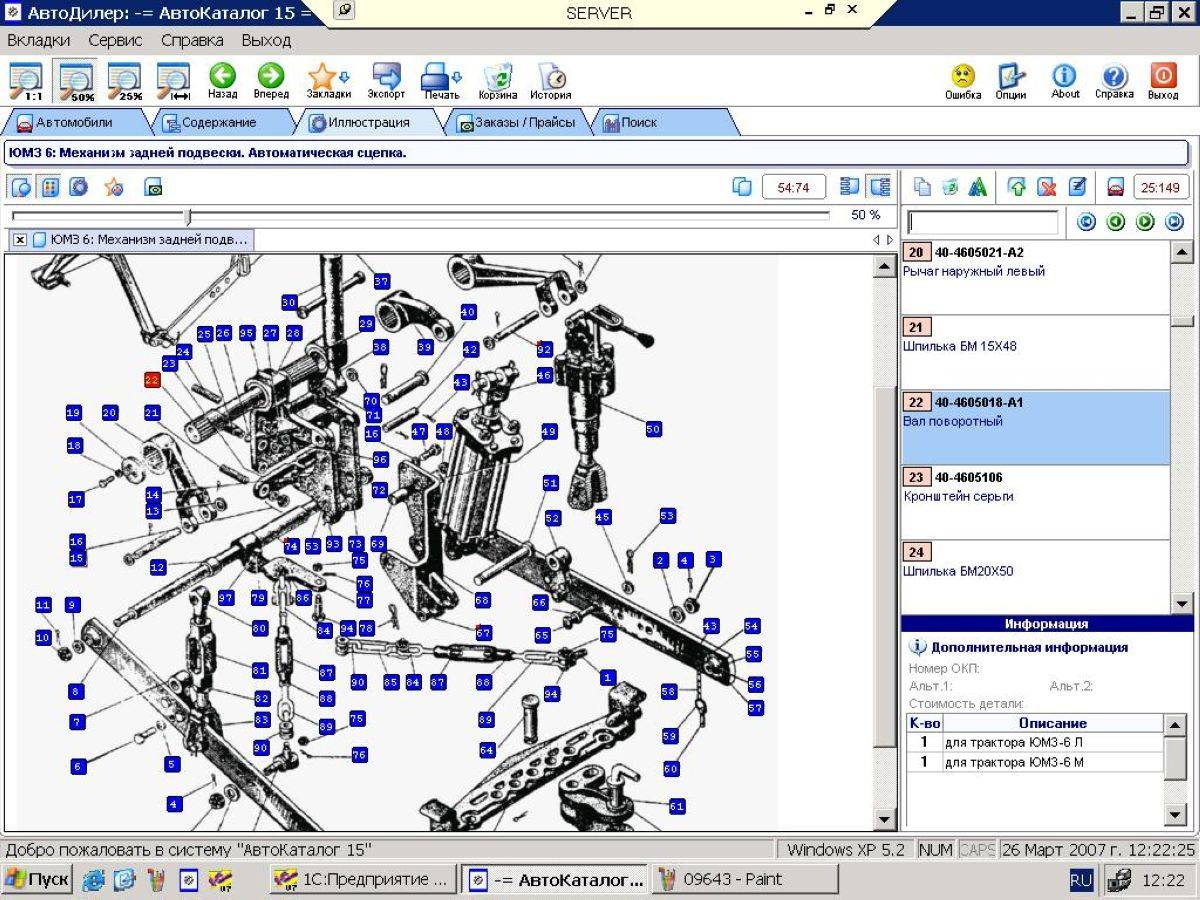
Task: Switch to the Содержание tab
Action: pos(218,123)
